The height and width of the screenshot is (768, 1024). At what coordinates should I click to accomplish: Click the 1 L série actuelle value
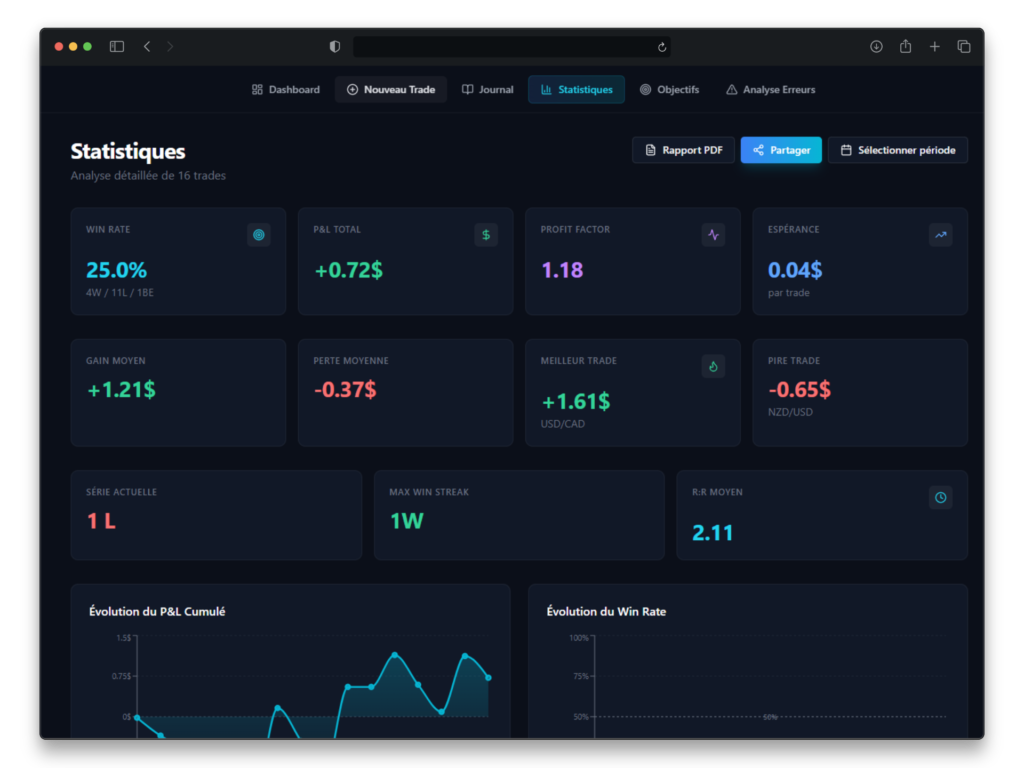tap(101, 521)
